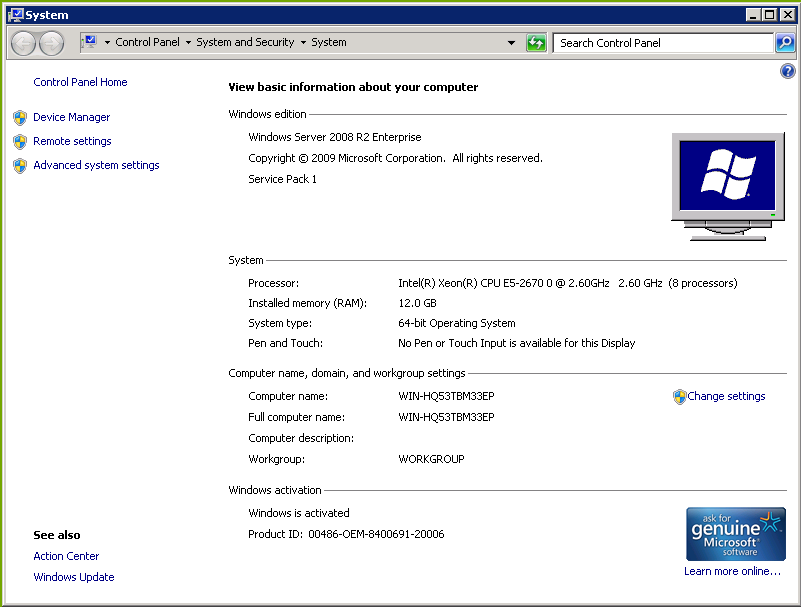This screenshot has width=801, height=607.
Task: Click the shield icon beside Device Manager
Action: [20, 118]
